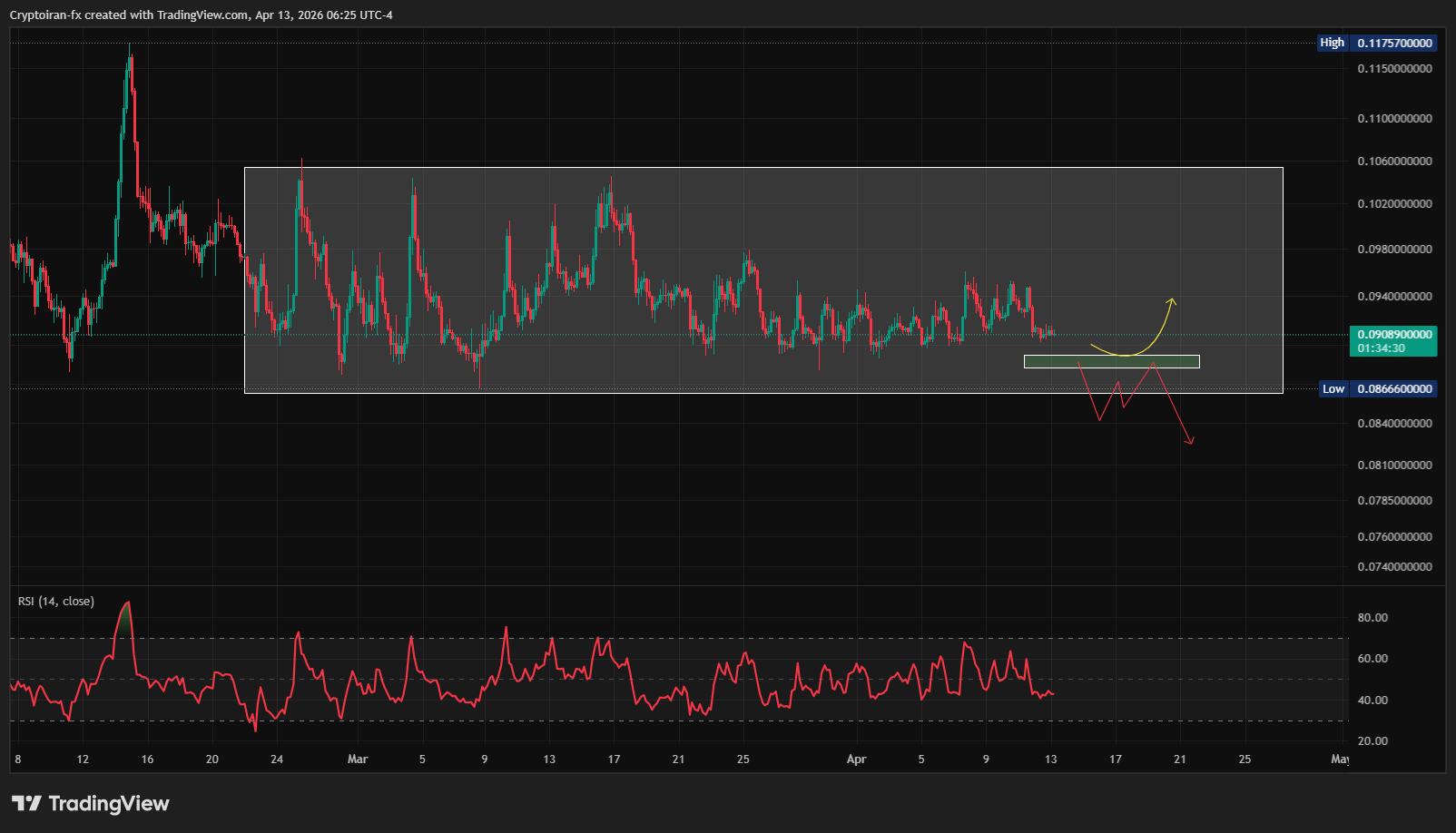Click the Apr label on time axis
This screenshot has width=1456, height=833.
(x=856, y=759)
